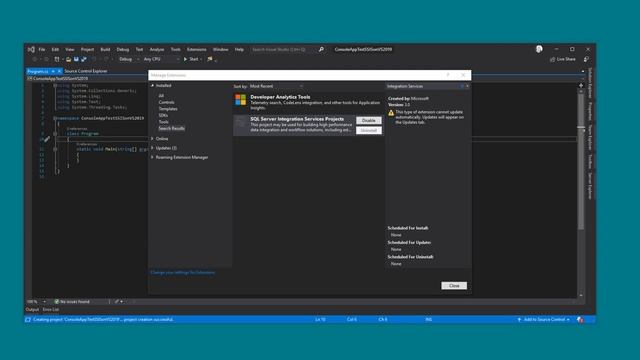Open the Tools menu
640x360 pixels.
pyautogui.click(x=176, y=49)
